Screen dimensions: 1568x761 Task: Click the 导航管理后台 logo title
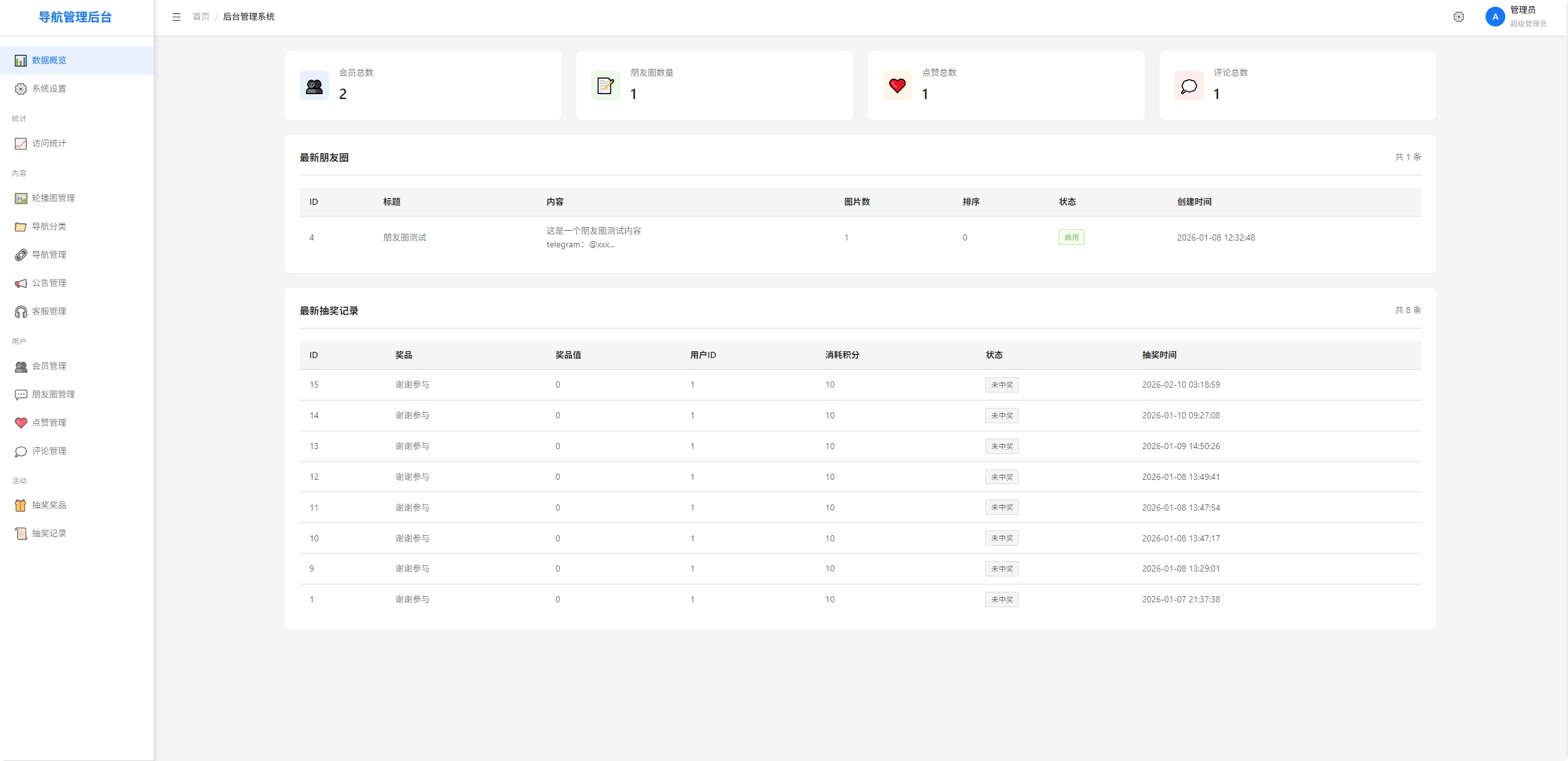pos(75,17)
